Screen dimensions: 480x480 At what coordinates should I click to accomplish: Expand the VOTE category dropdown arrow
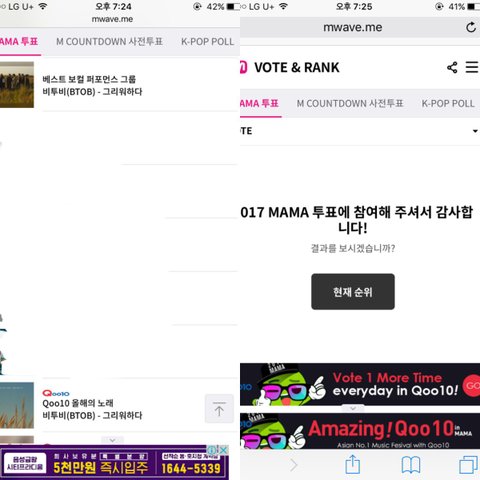click(475, 131)
